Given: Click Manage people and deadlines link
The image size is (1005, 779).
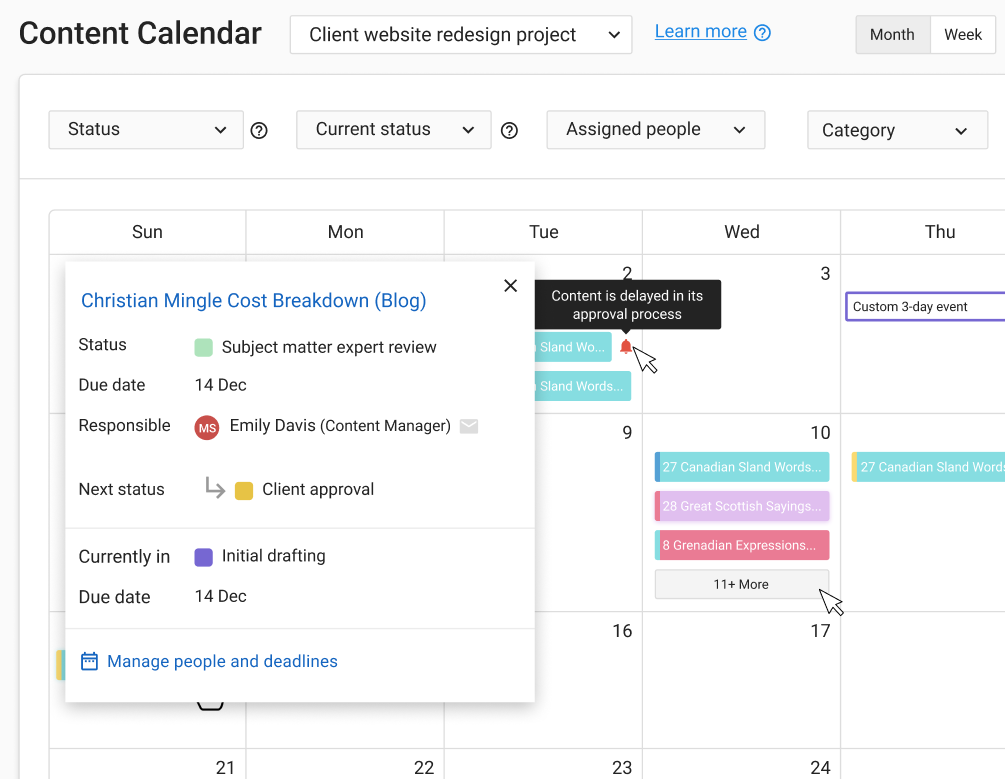Looking at the screenshot, I should (222, 661).
